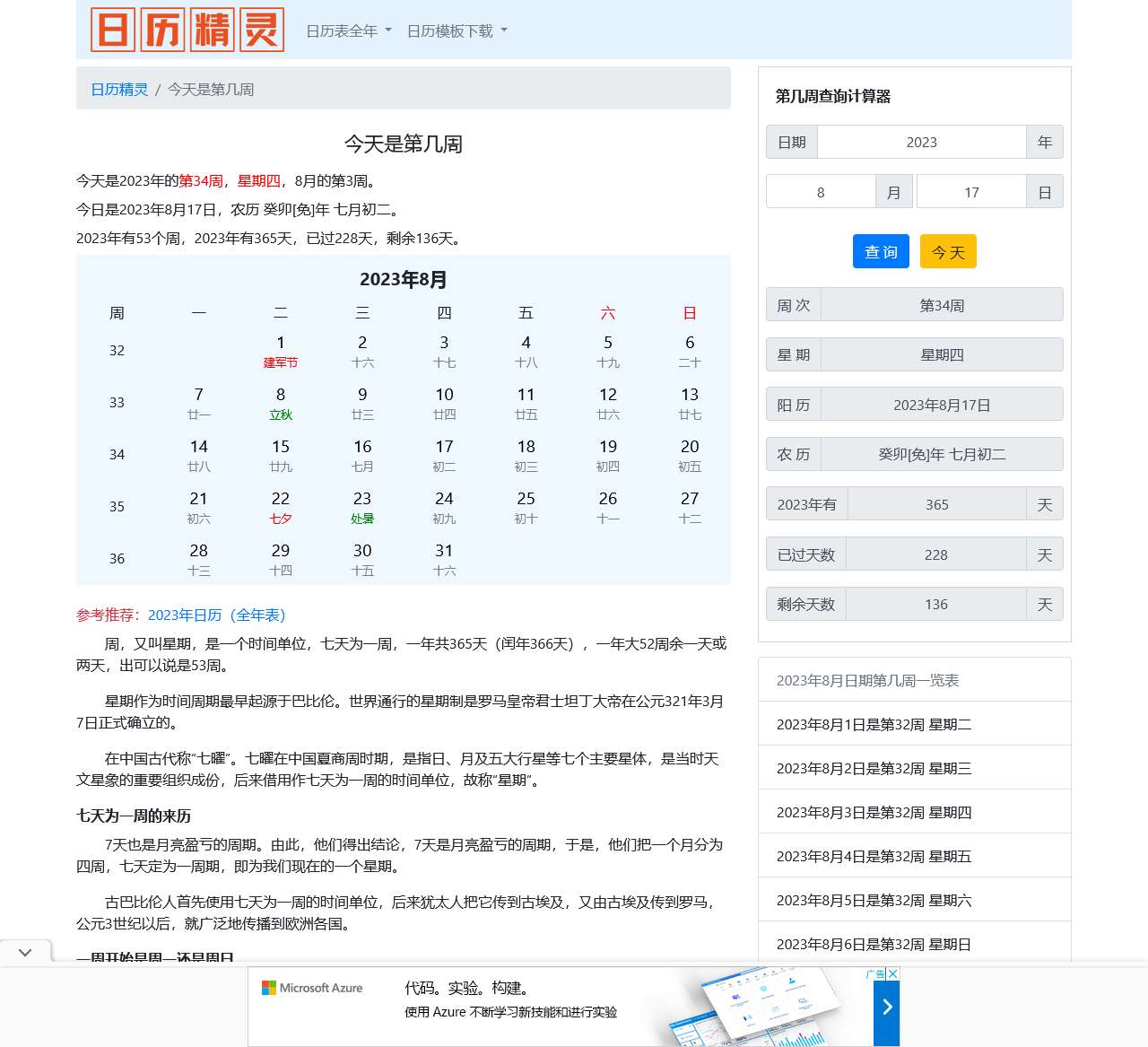Screen dimensions: 1148x1047
Task: Open the 日历表全年 dropdown menu
Action: [347, 30]
